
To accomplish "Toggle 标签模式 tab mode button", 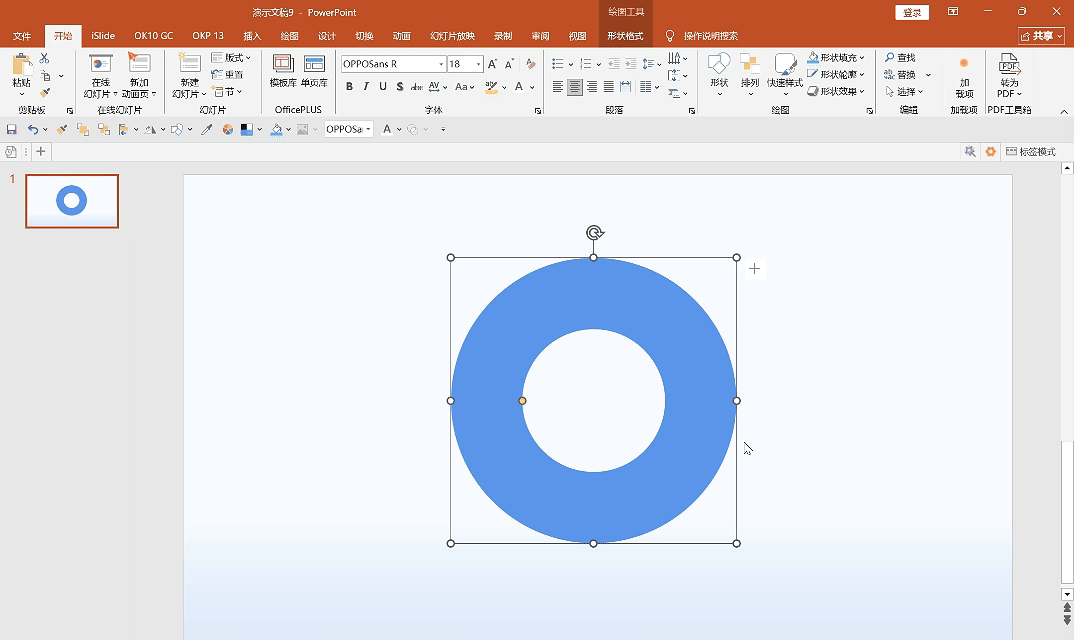I will 1031,151.
